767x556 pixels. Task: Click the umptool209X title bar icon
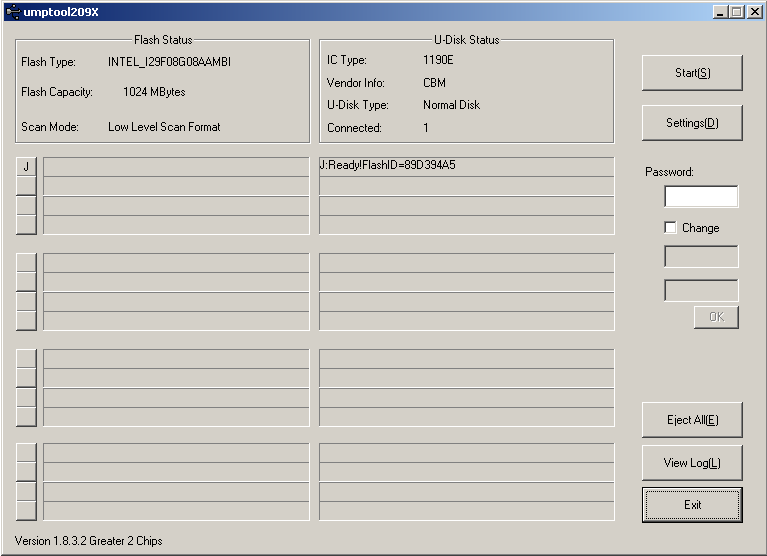[13, 12]
